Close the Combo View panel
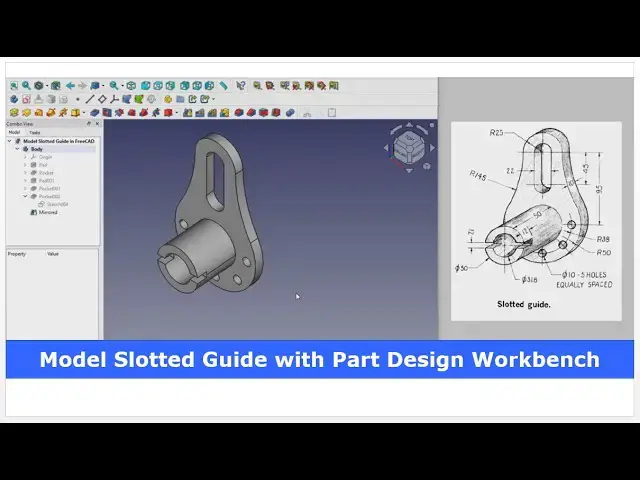Screen dimensions: 640x480 point(97,123)
